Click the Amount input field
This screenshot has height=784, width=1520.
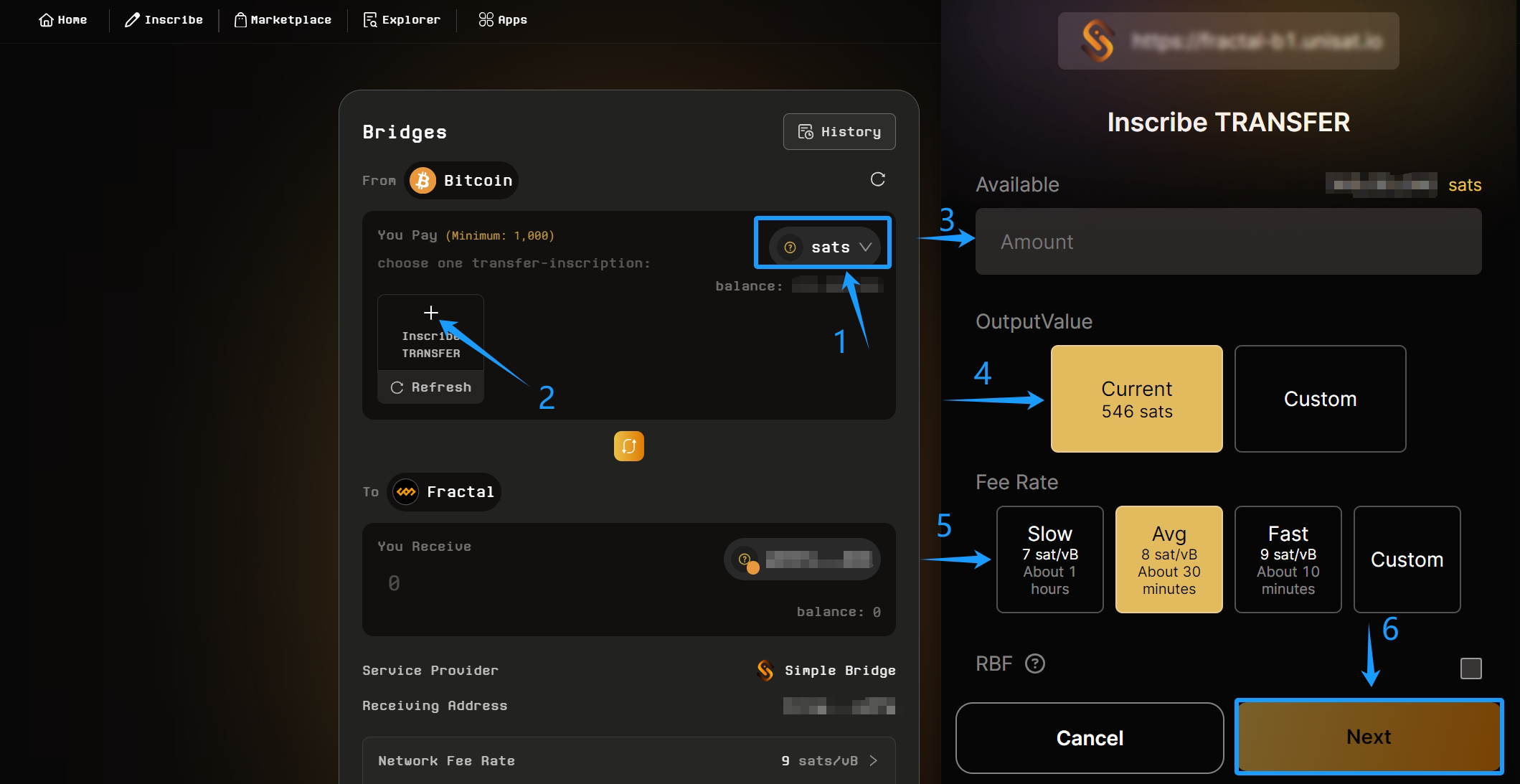coord(1228,242)
